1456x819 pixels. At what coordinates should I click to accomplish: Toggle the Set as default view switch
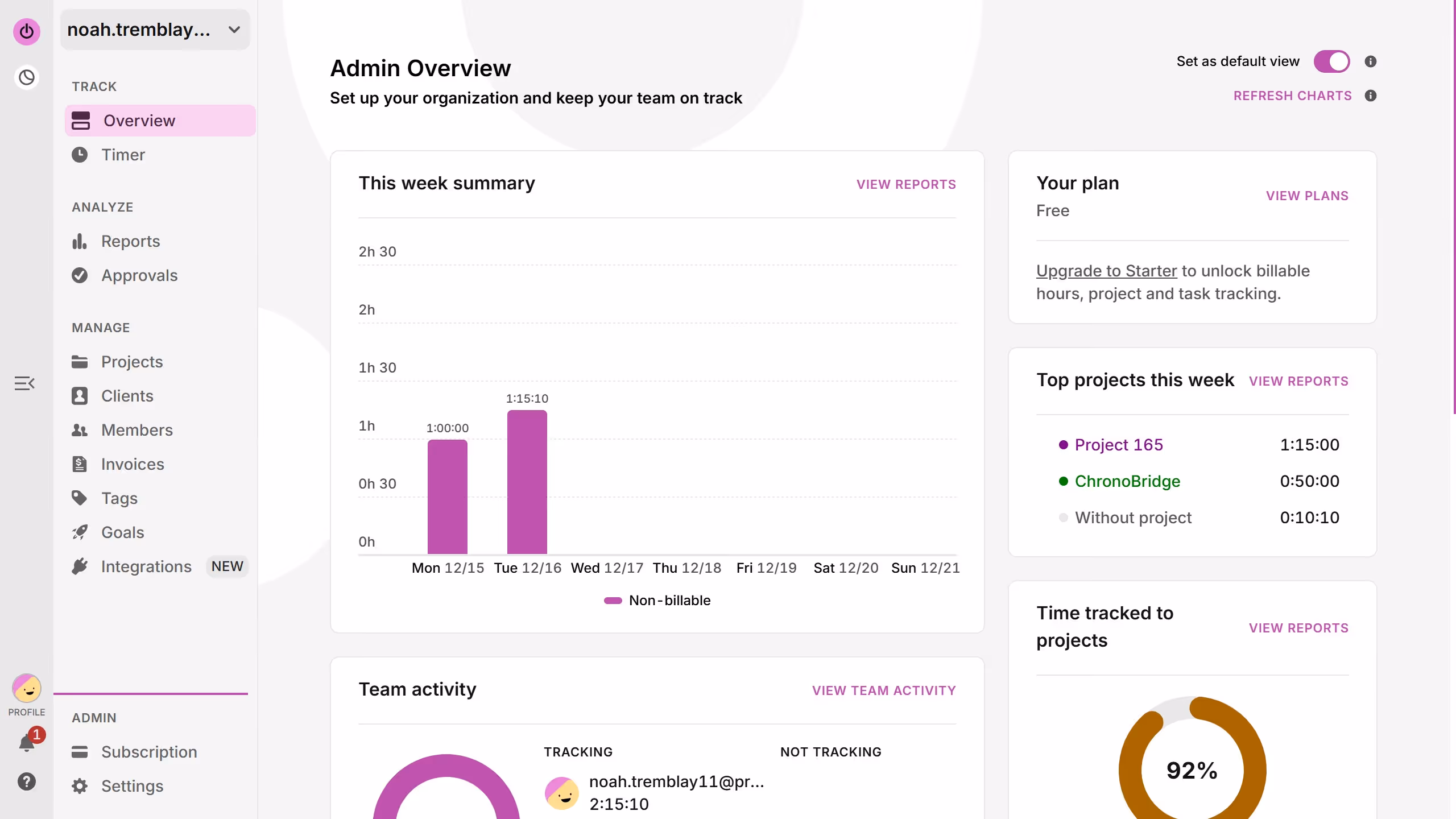point(1332,61)
